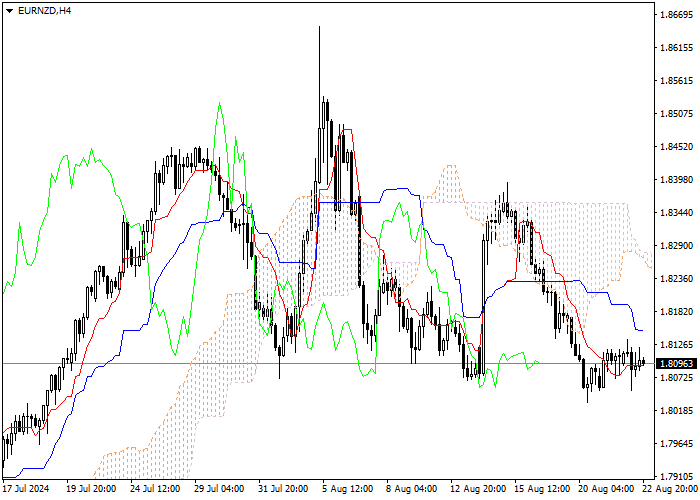Click price scale value 1.79105
700x500 pixels.
coord(676,476)
